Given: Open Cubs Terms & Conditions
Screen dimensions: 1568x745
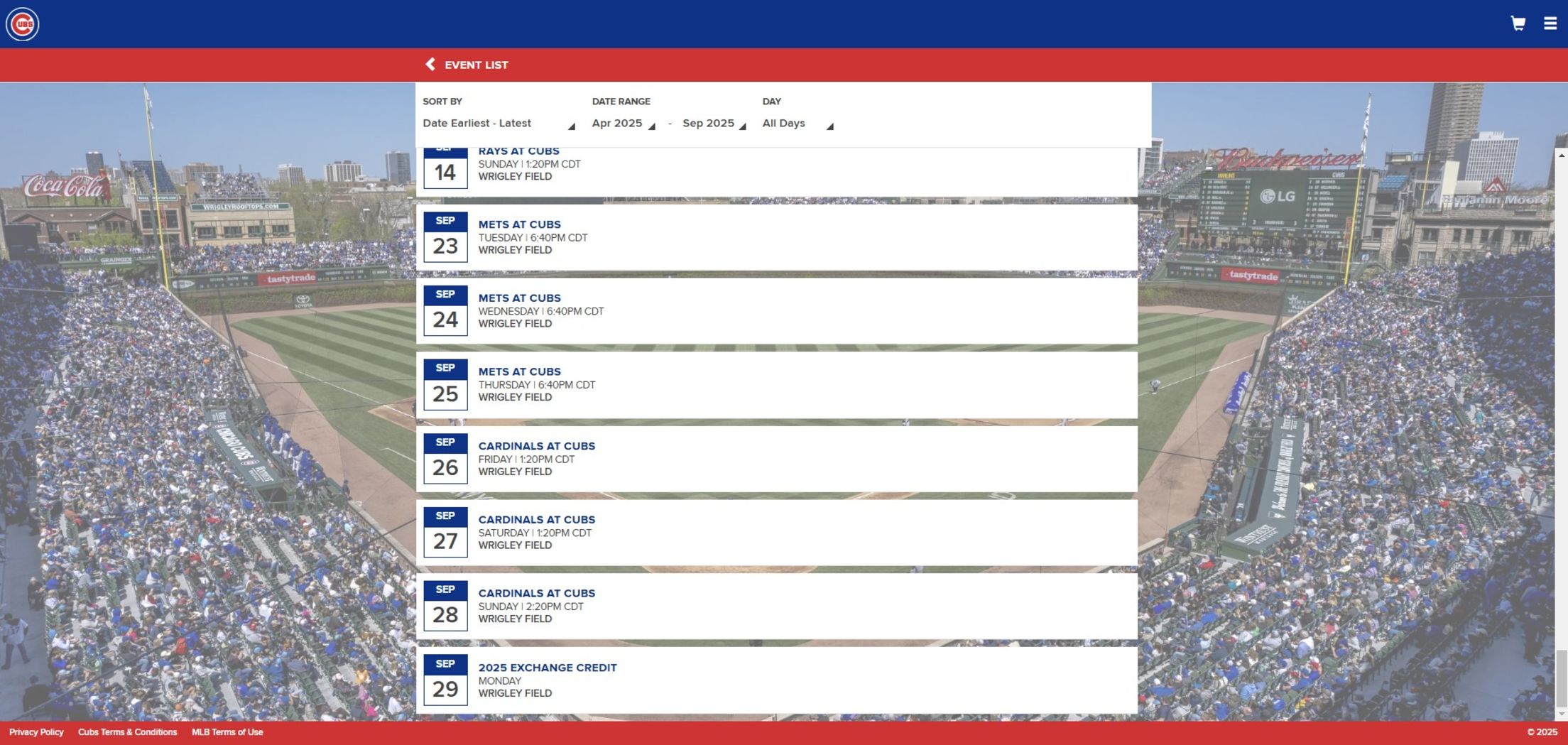Looking at the screenshot, I should pyautogui.click(x=127, y=732).
